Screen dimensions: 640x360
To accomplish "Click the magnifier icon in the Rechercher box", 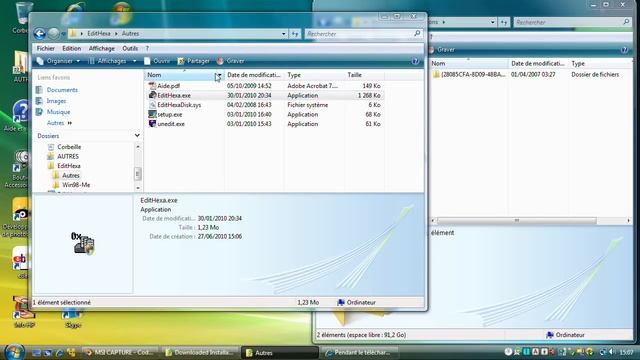I will coord(417,33).
